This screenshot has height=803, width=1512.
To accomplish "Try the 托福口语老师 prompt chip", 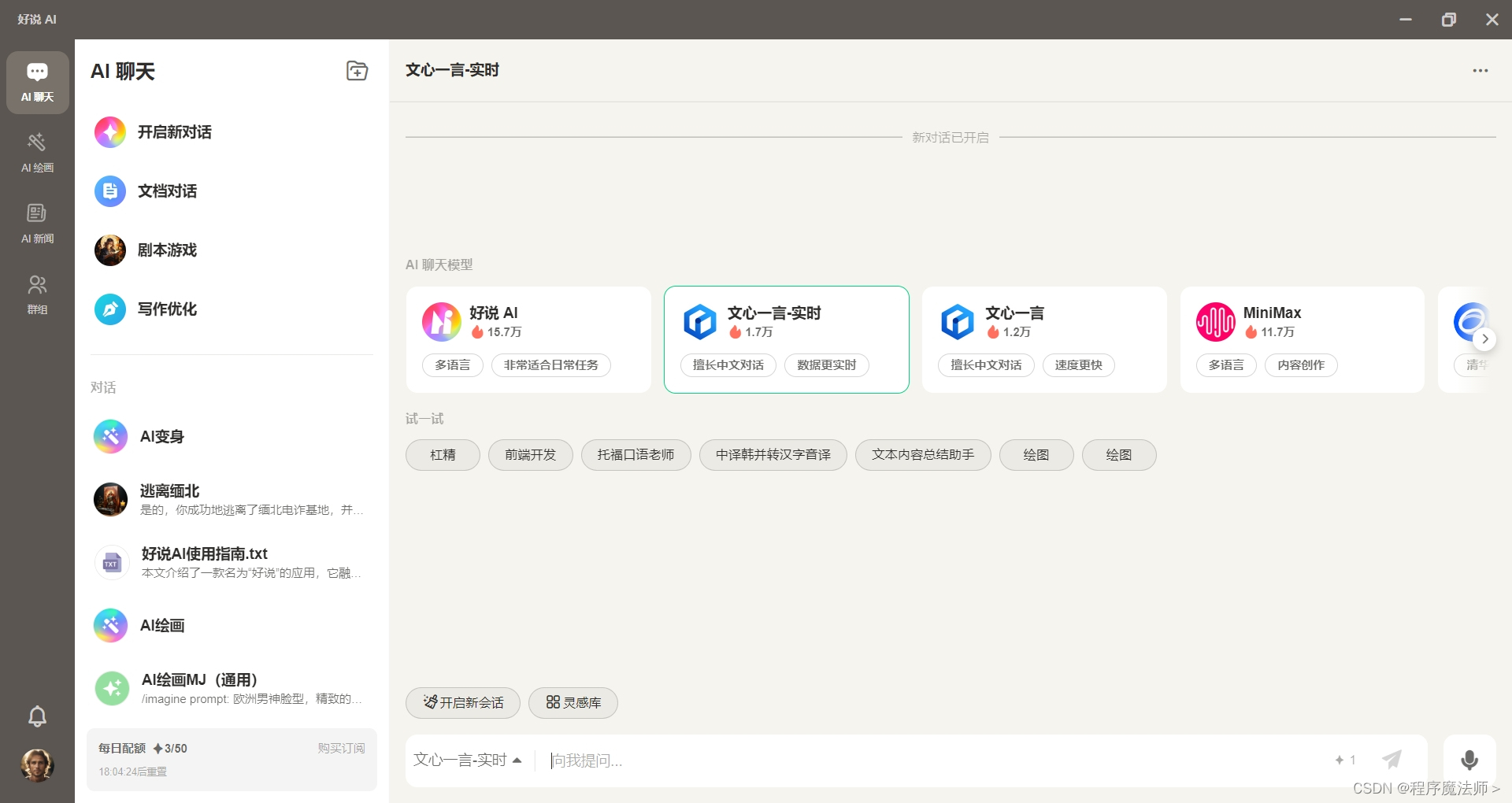I will click(x=636, y=455).
